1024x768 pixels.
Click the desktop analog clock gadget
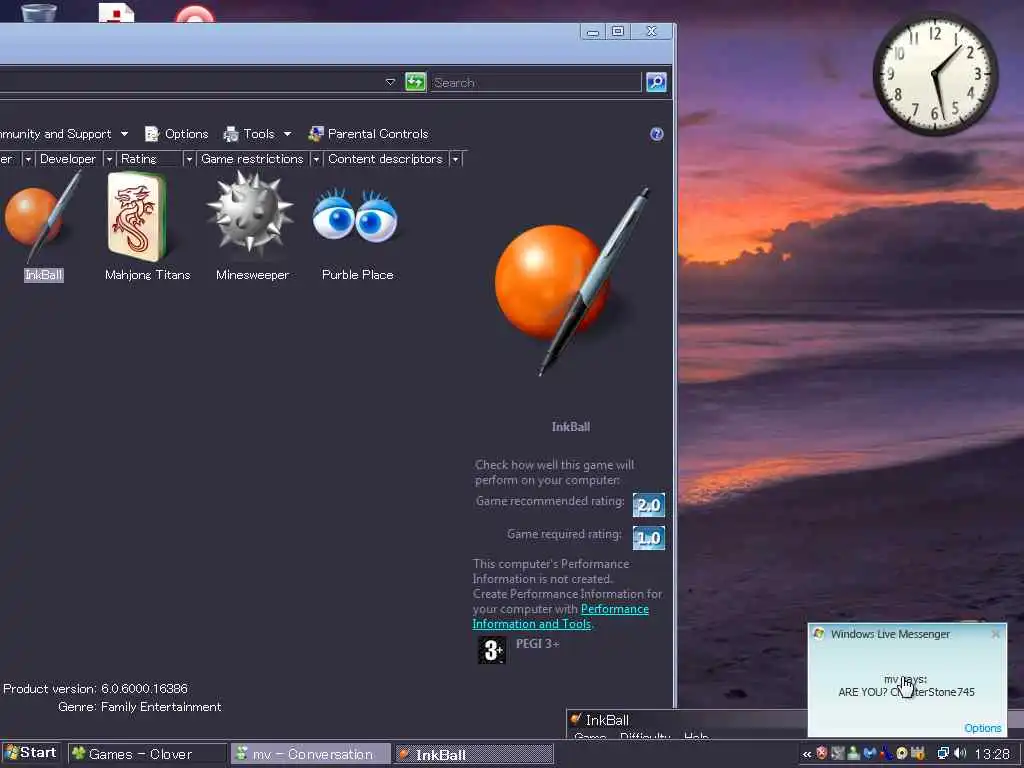[935, 74]
